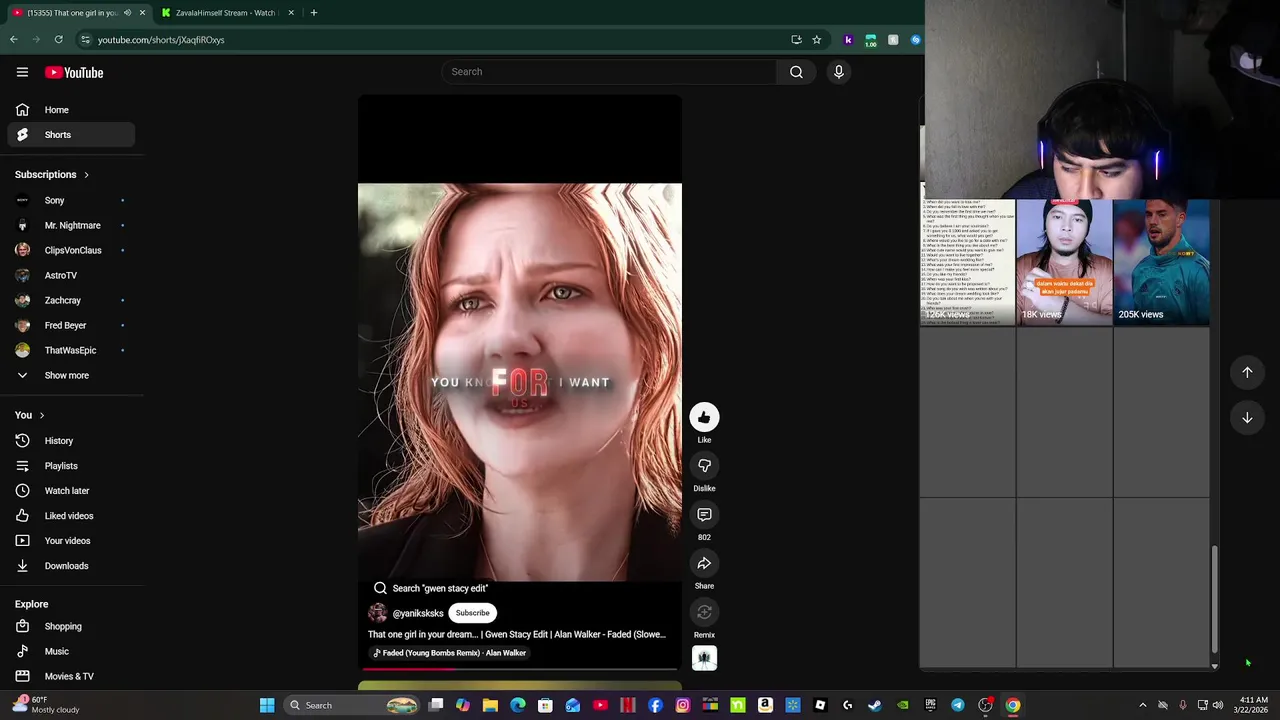Open the Windows Start menu
This screenshot has width=1280, height=720.
point(267,705)
